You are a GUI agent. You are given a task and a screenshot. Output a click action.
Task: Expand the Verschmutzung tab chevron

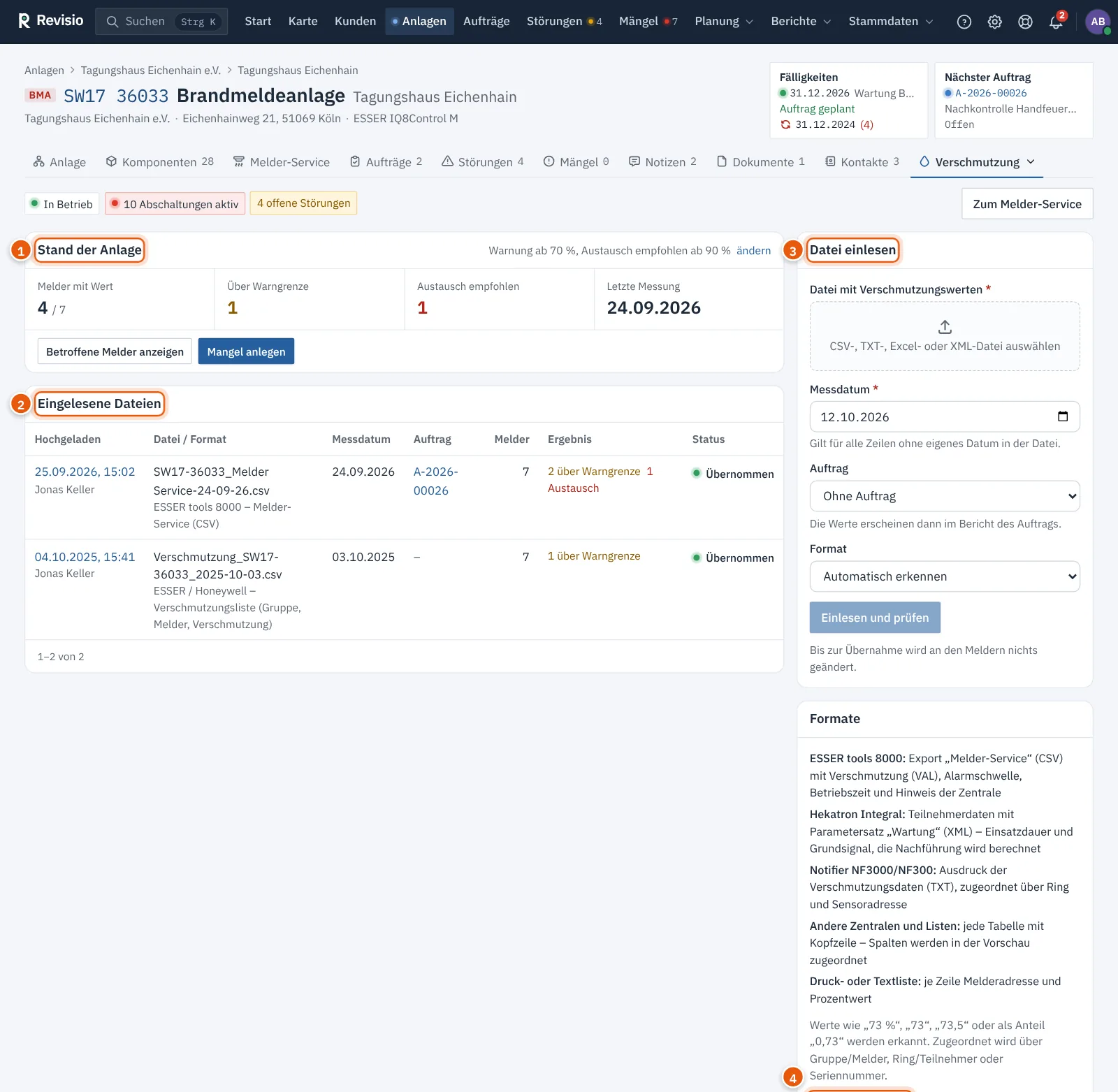pyautogui.click(x=1031, y=162)
